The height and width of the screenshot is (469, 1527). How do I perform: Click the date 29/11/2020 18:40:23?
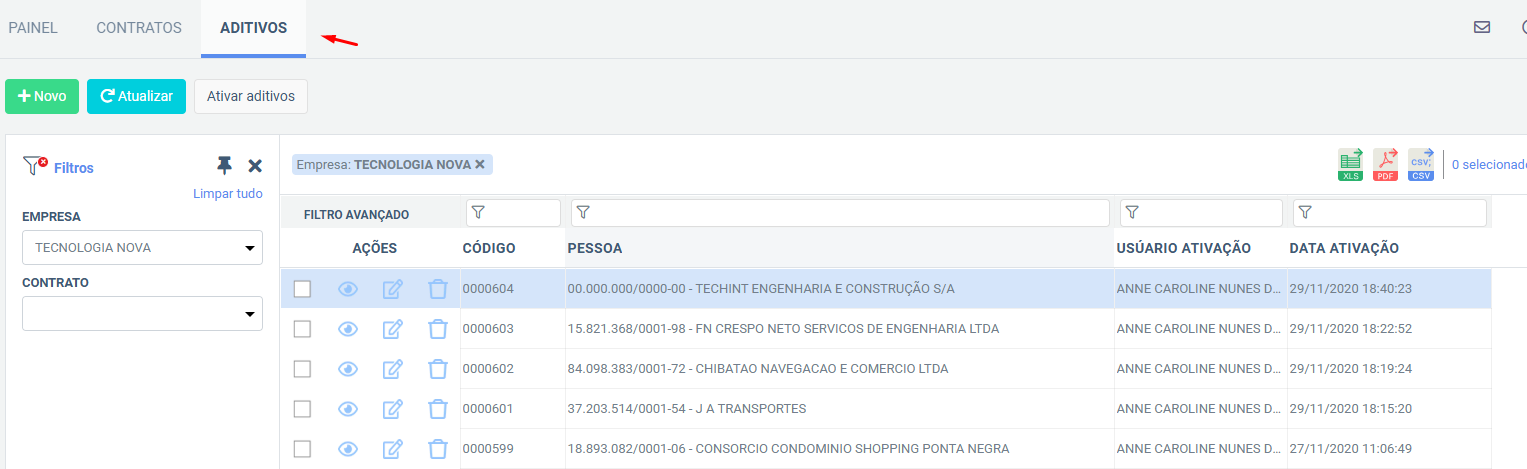[1351, 289]
